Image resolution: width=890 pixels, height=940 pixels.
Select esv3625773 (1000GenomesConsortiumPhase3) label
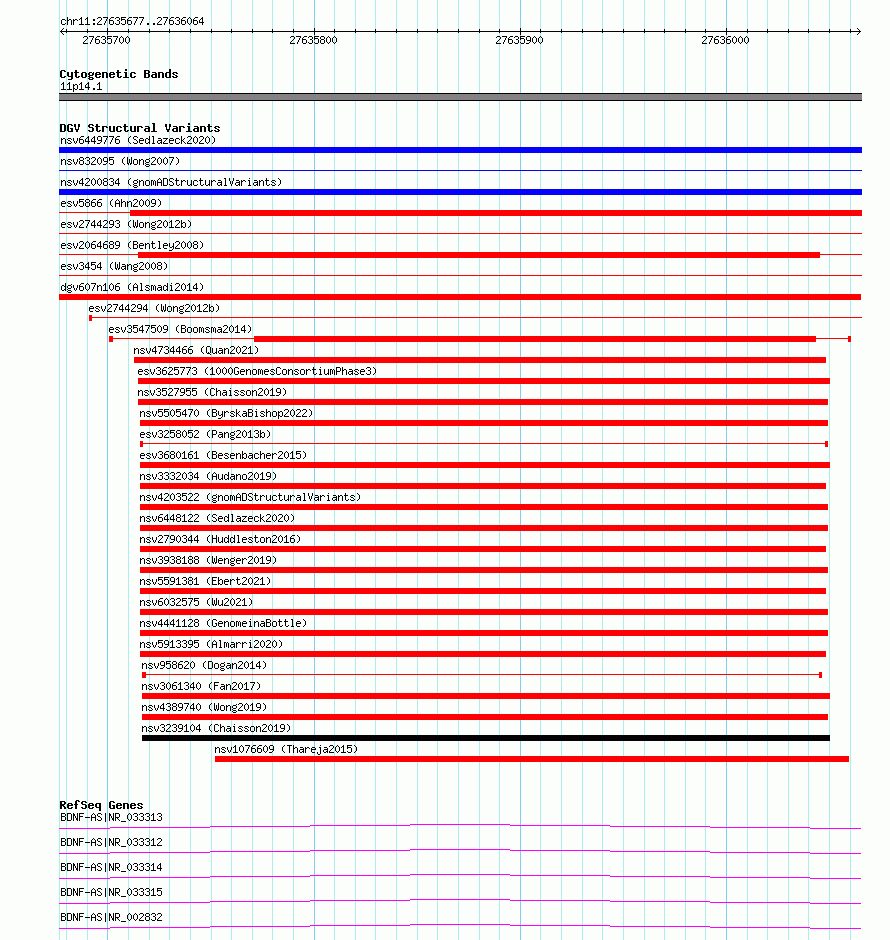pyautogui.click(x=257, y=371)
